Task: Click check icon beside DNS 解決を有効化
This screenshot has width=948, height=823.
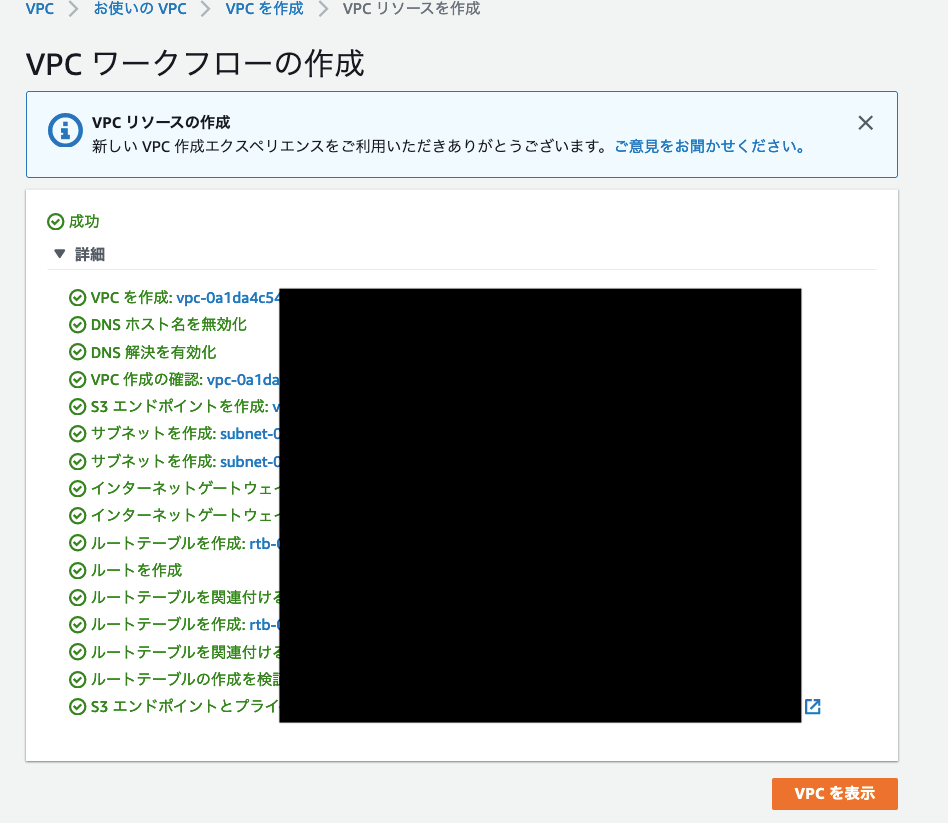Action: tap(77, 352)
